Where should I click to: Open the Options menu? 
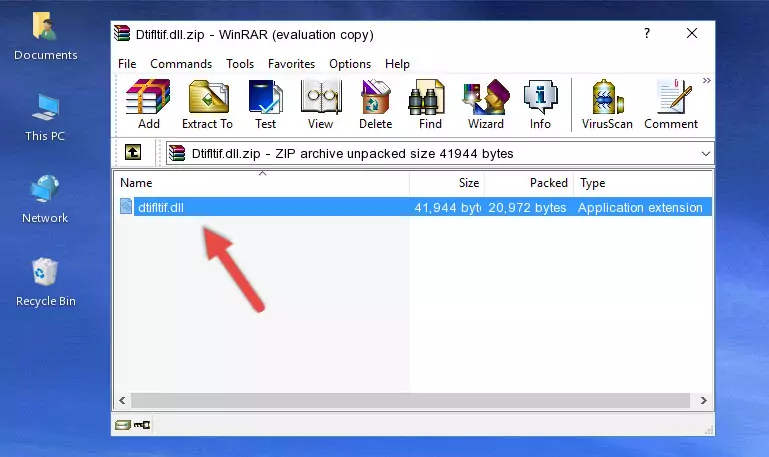pyautogui.click(x=350, y=64)
